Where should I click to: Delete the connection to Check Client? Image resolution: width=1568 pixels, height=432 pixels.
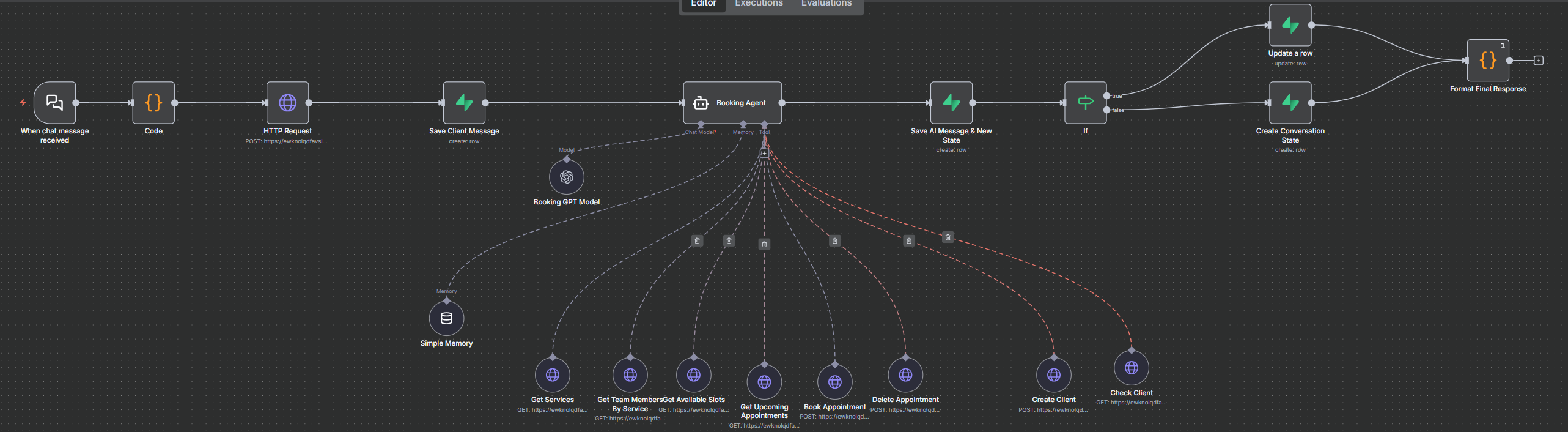tap(948, 237)
